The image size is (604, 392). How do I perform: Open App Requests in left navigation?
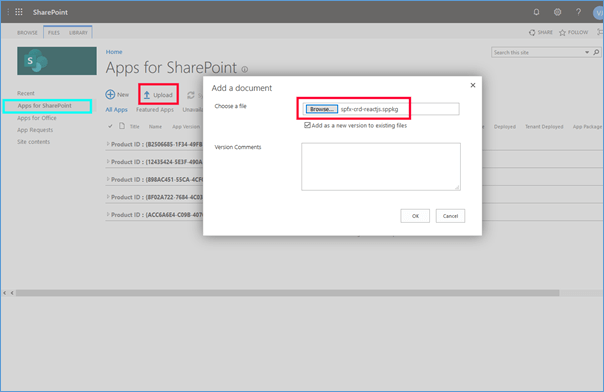35,130
